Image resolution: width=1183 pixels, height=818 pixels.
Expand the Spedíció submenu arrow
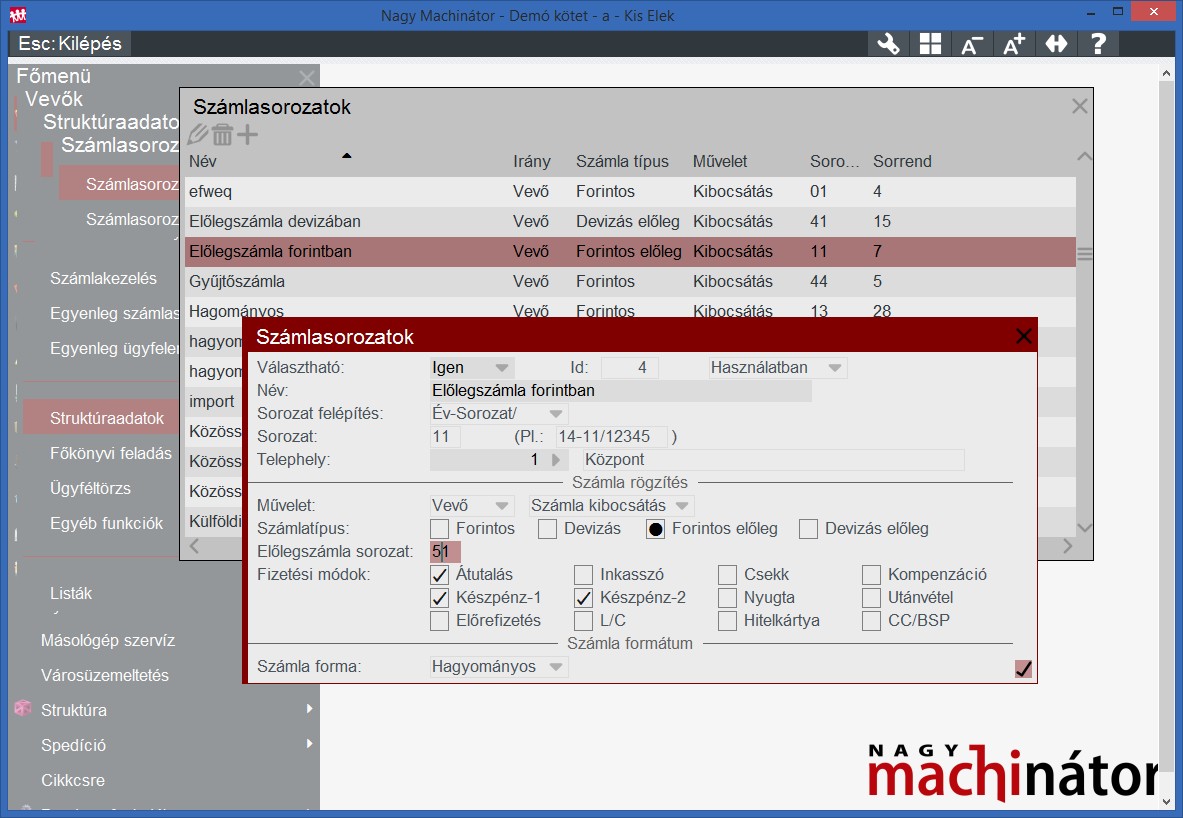(x=309, y=744)
